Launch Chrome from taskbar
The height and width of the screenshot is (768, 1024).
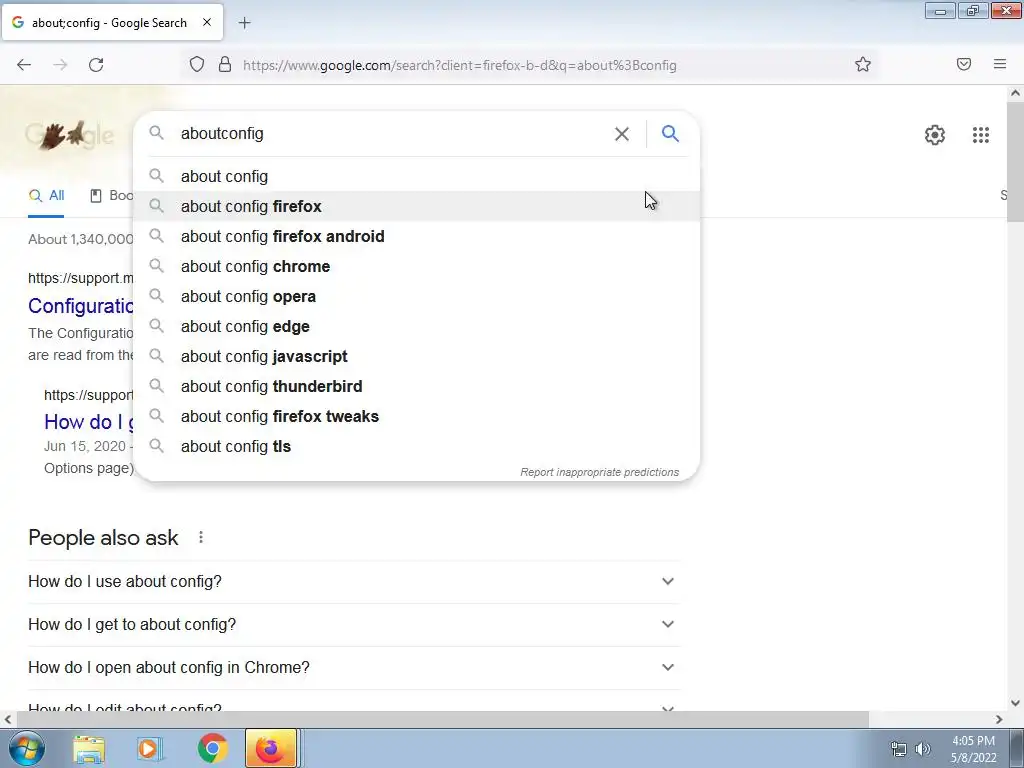coord(212,748)
